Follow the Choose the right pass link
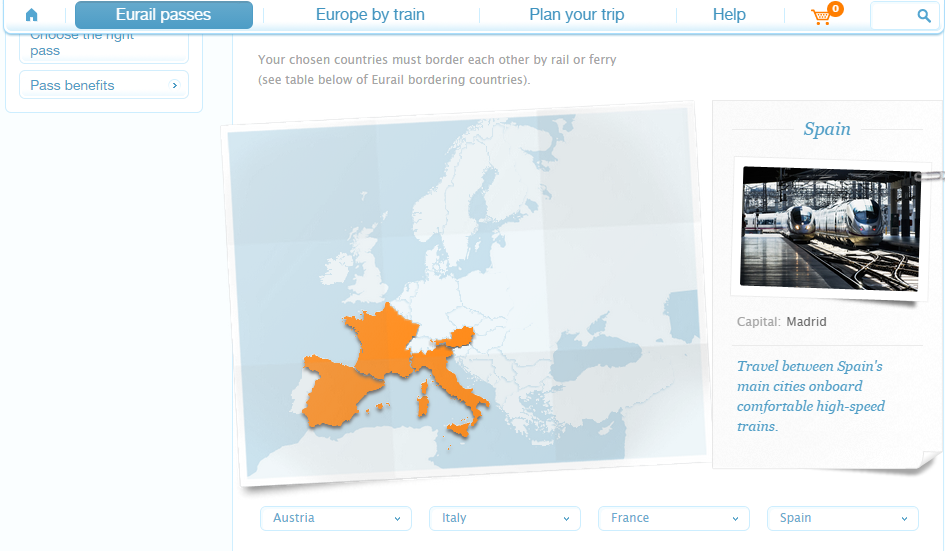 tap(83, 44)
